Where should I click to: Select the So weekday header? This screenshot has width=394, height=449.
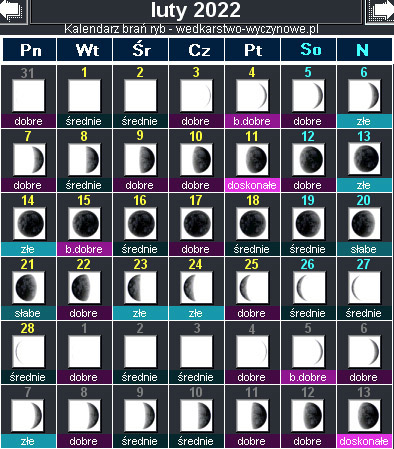click(309, 50)
